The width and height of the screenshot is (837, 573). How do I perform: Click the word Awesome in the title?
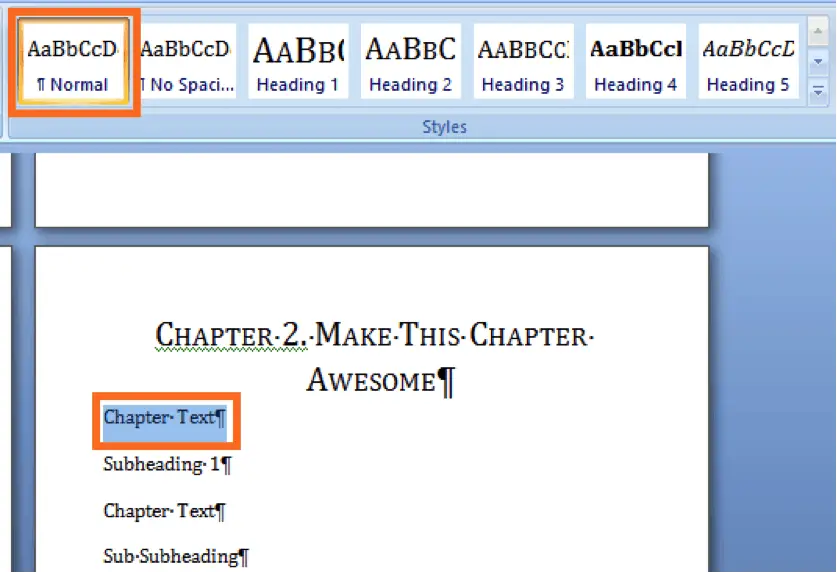pos(372,380)
